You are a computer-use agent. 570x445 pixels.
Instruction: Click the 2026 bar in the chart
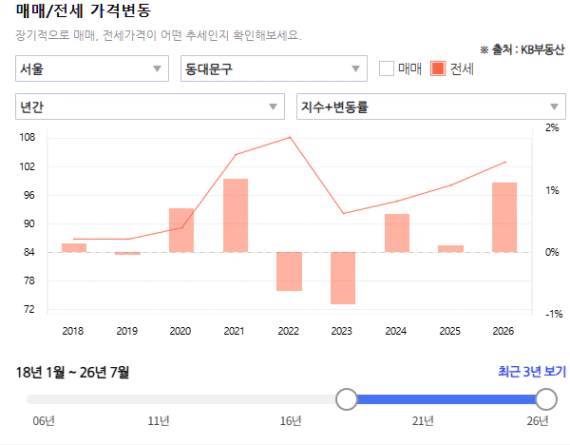pos(505,217)
